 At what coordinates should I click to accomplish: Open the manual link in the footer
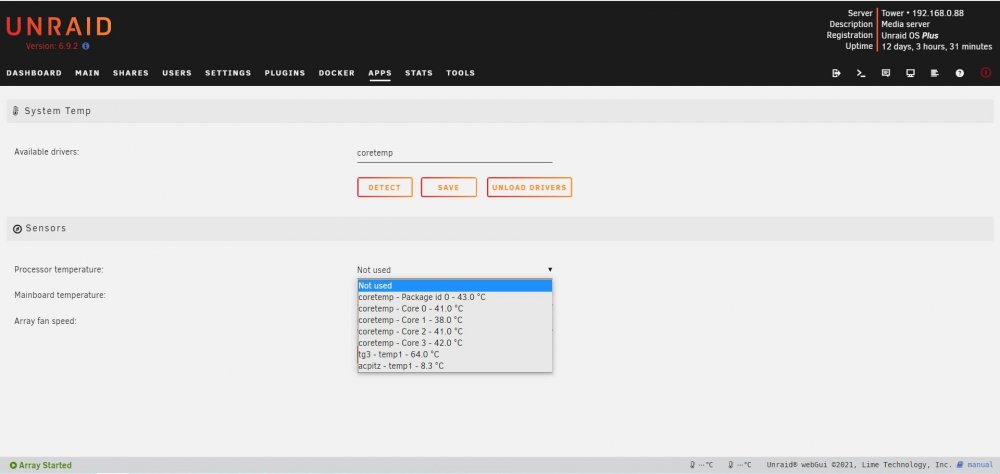click(x=975, y=465)
